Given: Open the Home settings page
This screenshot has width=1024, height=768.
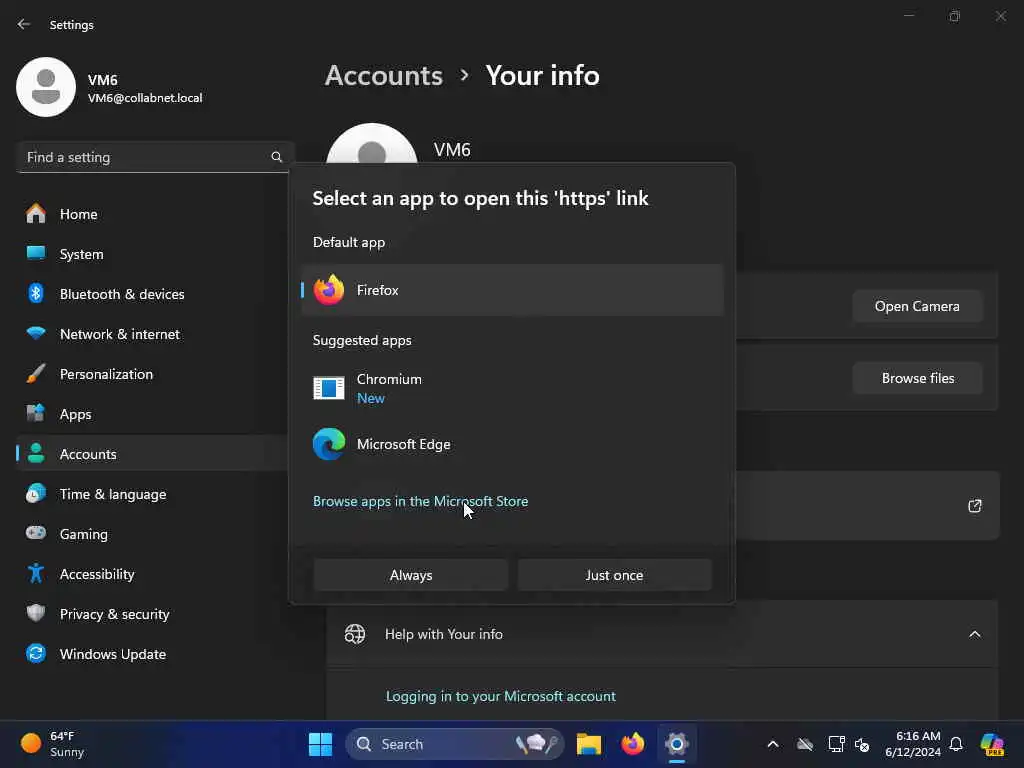Looking at the screenshot, I should [x=152, y=214].
